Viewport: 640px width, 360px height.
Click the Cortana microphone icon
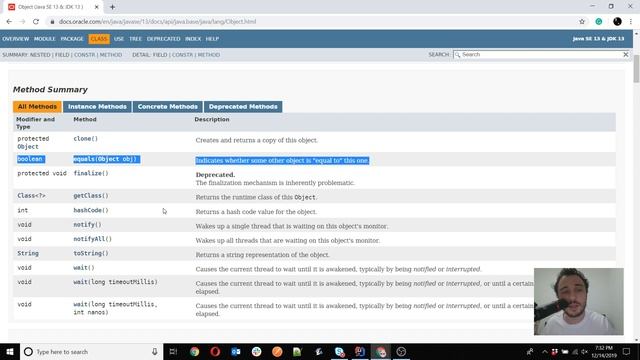tap(154, 351)
